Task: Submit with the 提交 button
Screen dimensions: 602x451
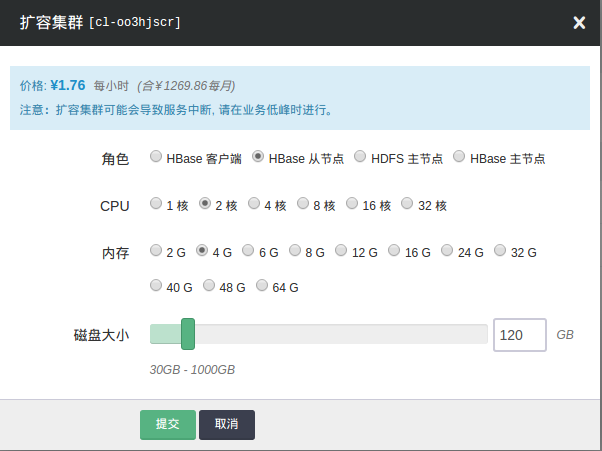Action: click(x=167, y=424)
